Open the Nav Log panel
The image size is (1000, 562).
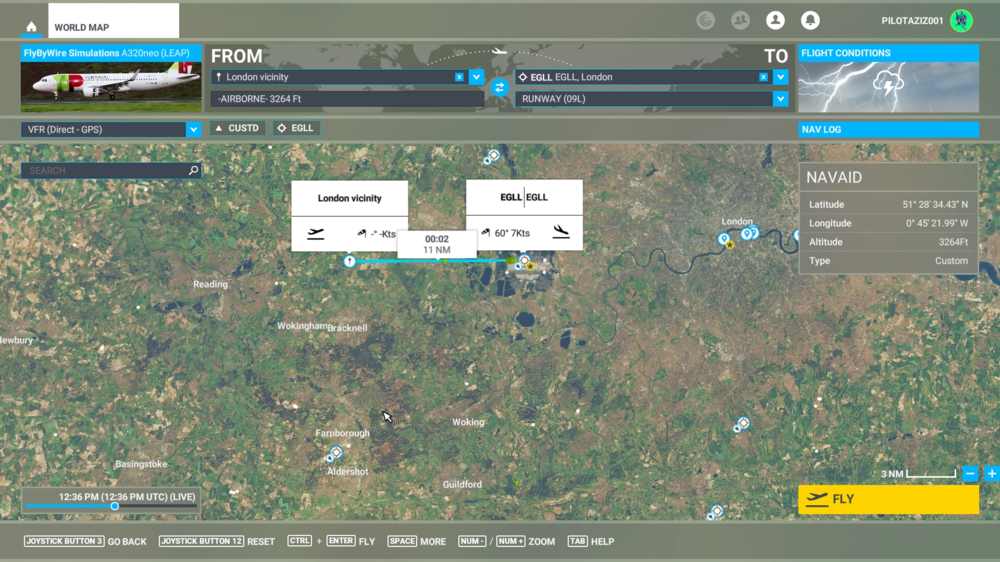888,129
